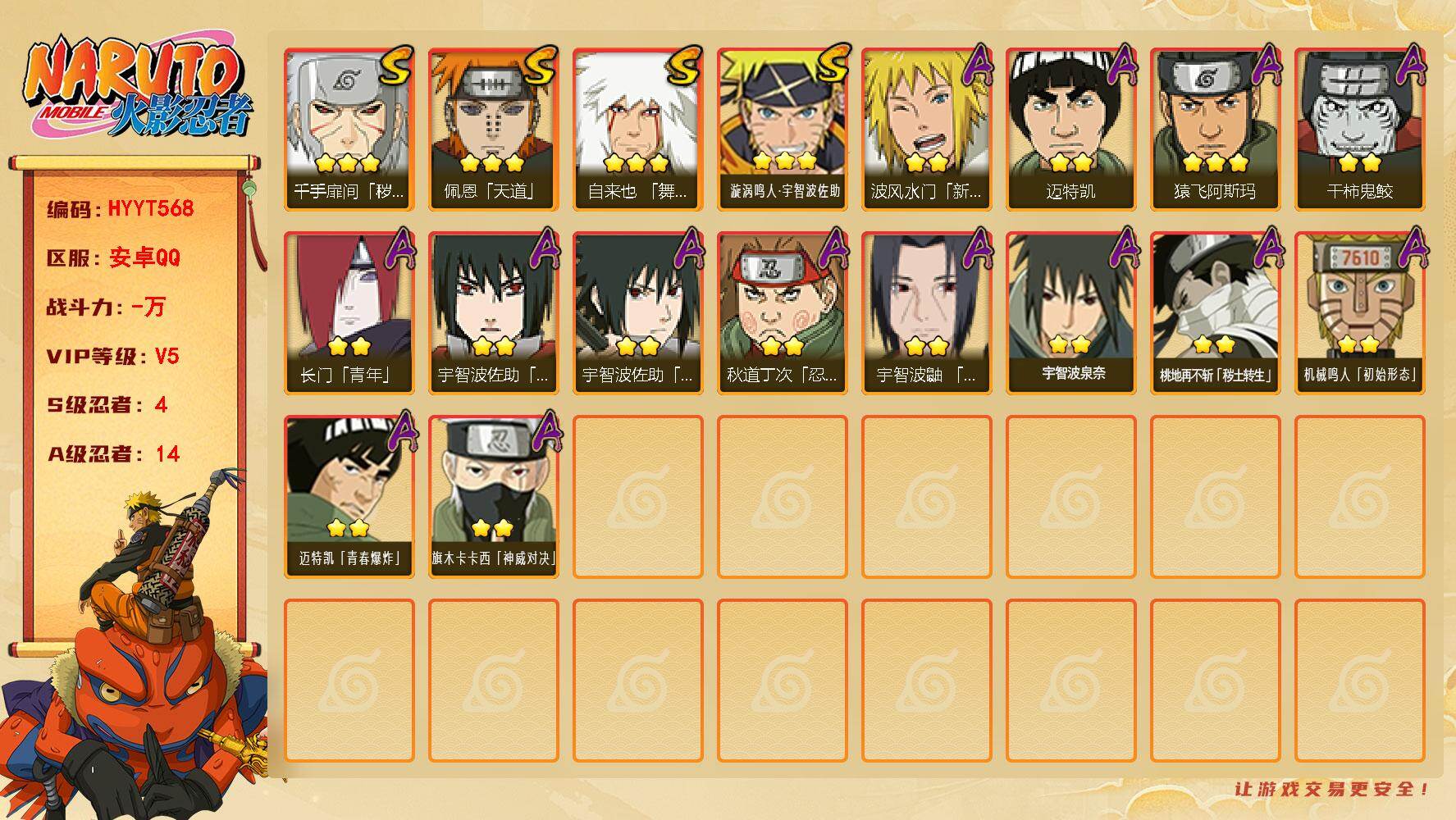Screen dimensions: 1456x820
Task: Open the 机械鸣人「初始形态」 card
Action: coord(1360,313)
